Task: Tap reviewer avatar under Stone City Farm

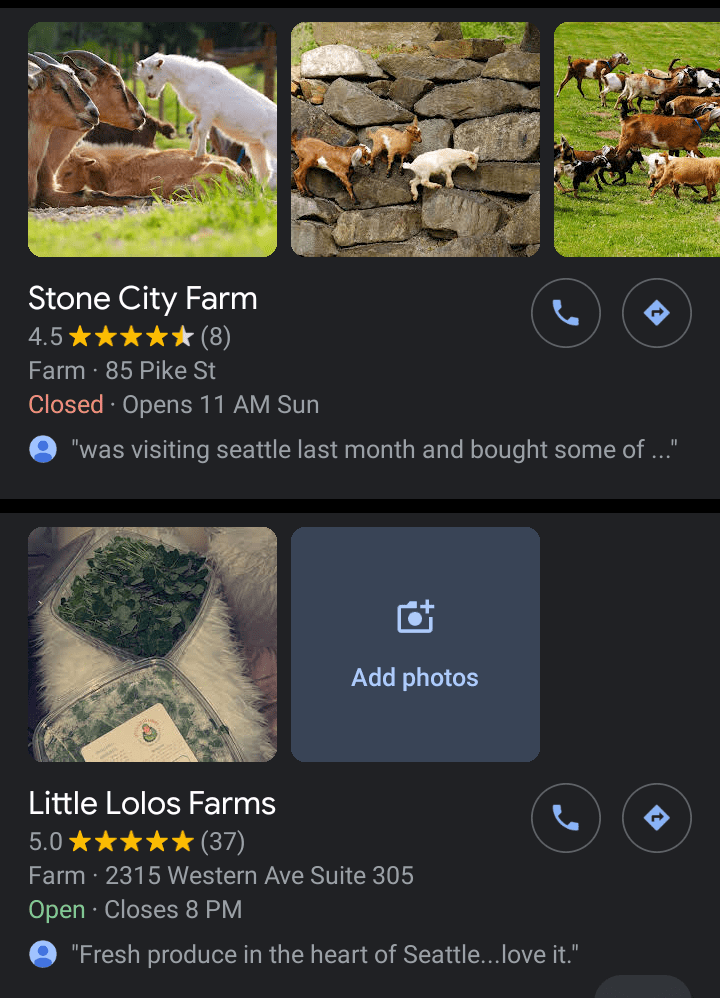Action: pos(43,450)
